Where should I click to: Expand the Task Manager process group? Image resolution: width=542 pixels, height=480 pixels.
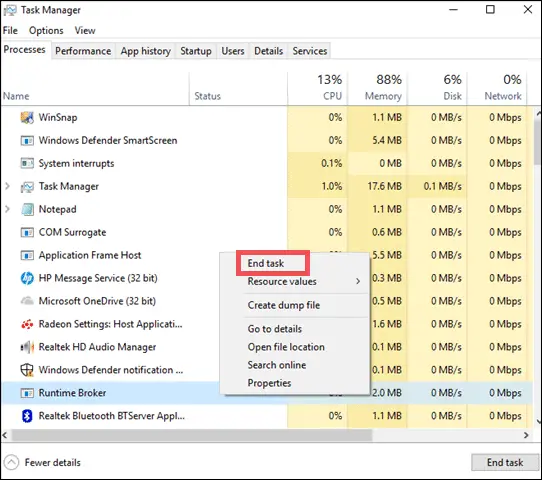point(7,187)
